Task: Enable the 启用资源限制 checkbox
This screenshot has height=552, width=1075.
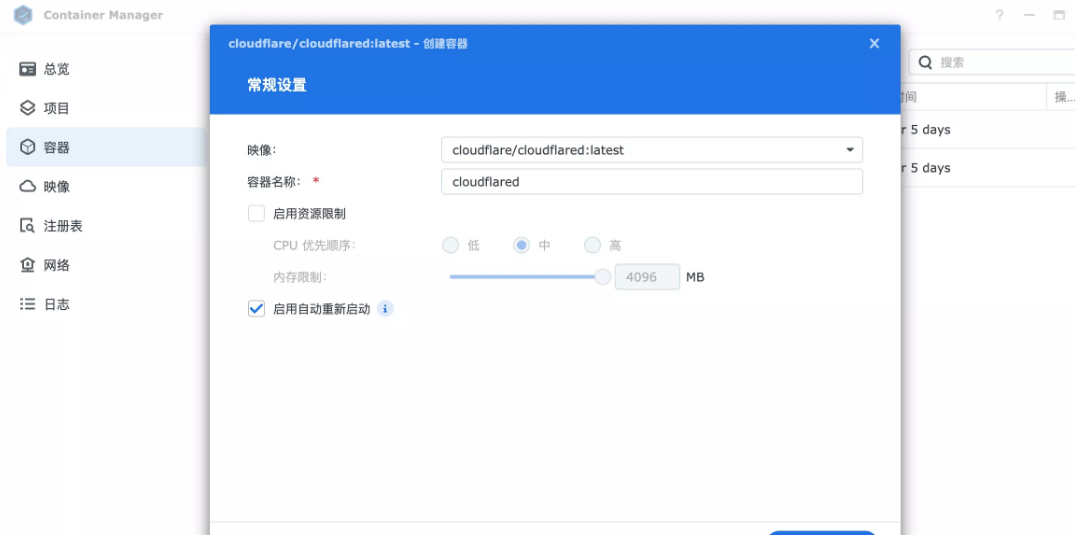Action: click(x=256, y=213)
